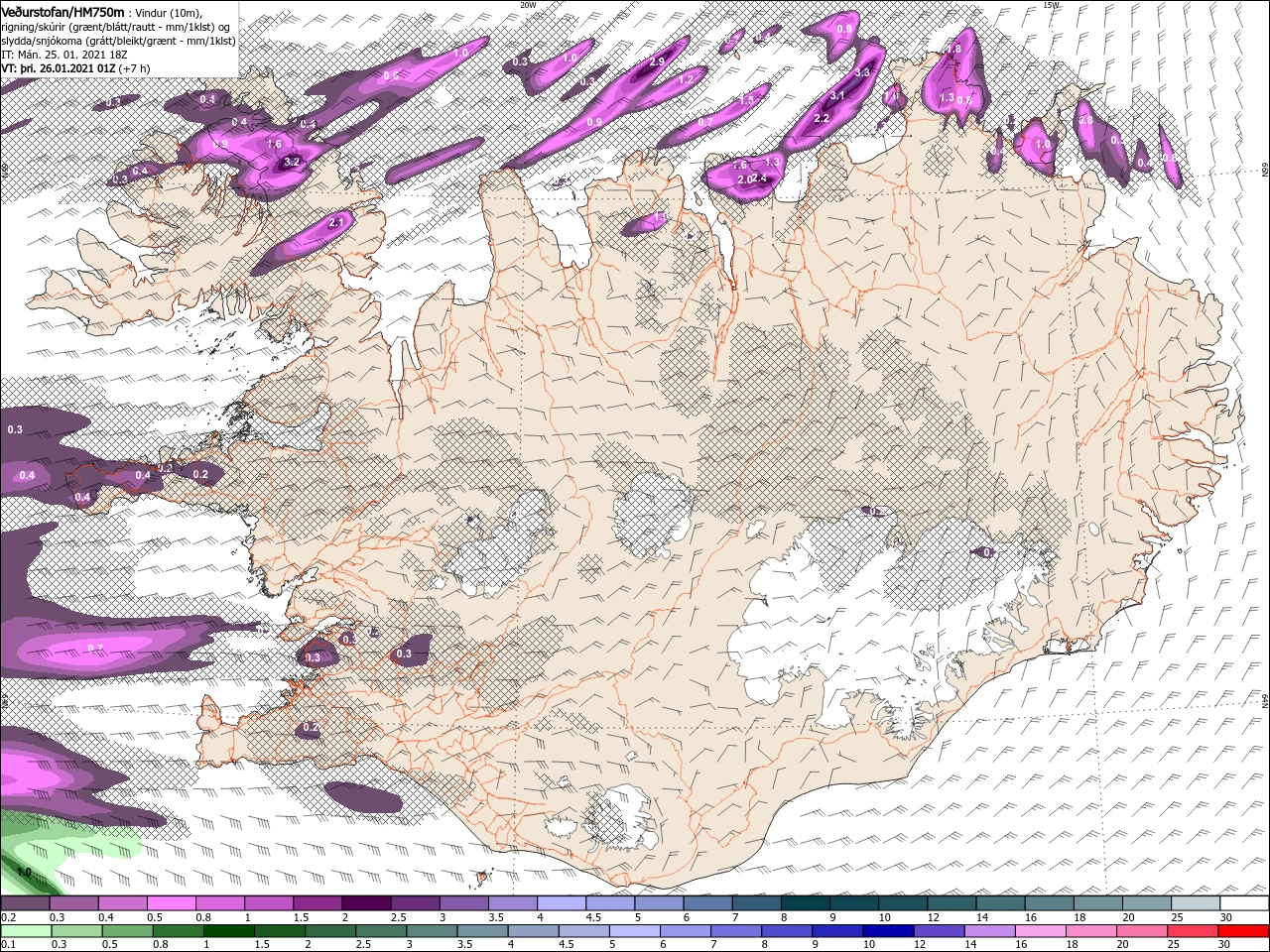
Task: Click the '15W' longitude label
Action: click(x=1052, y=5)
